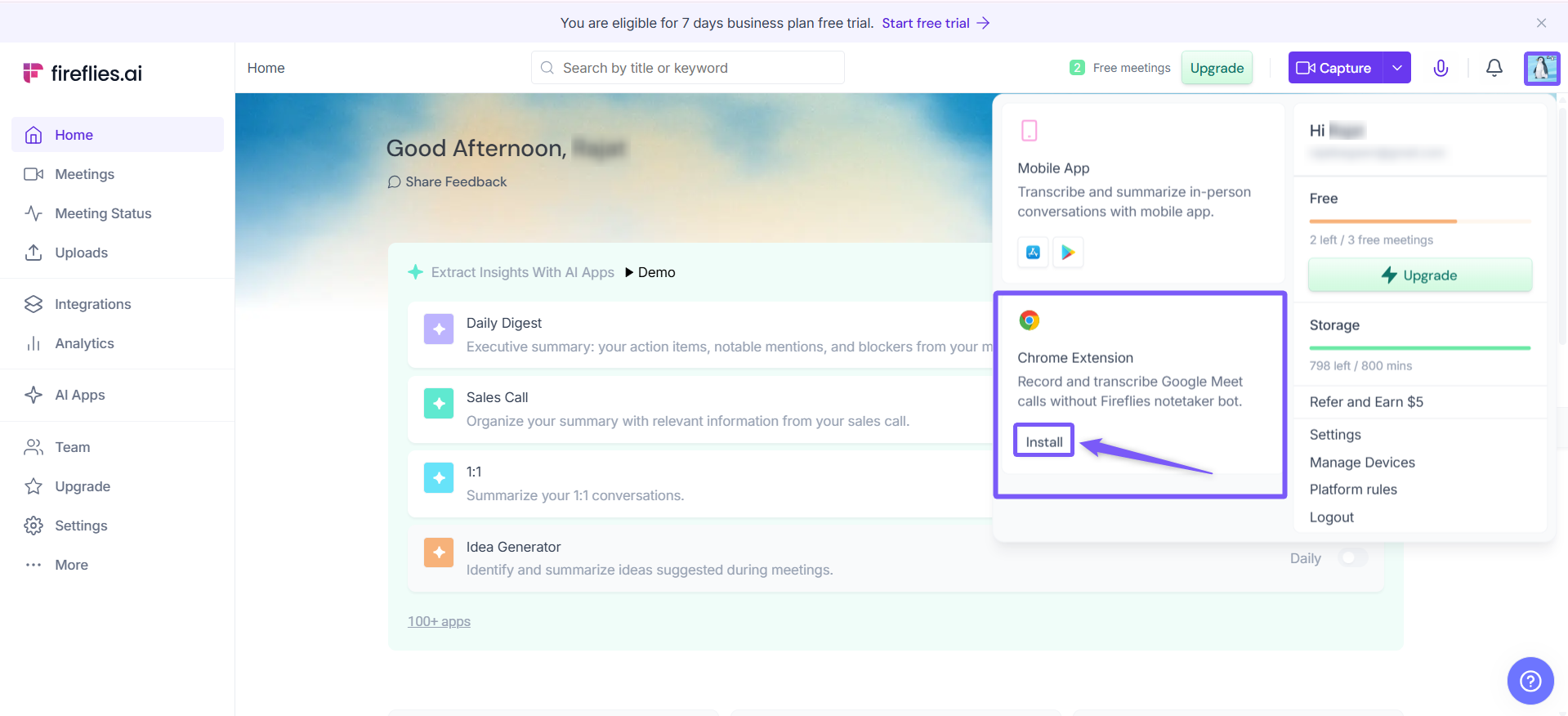Screen dimensions: 1568x716
Task: Dismiss the free trial banner
Action: click(1541, 23)
